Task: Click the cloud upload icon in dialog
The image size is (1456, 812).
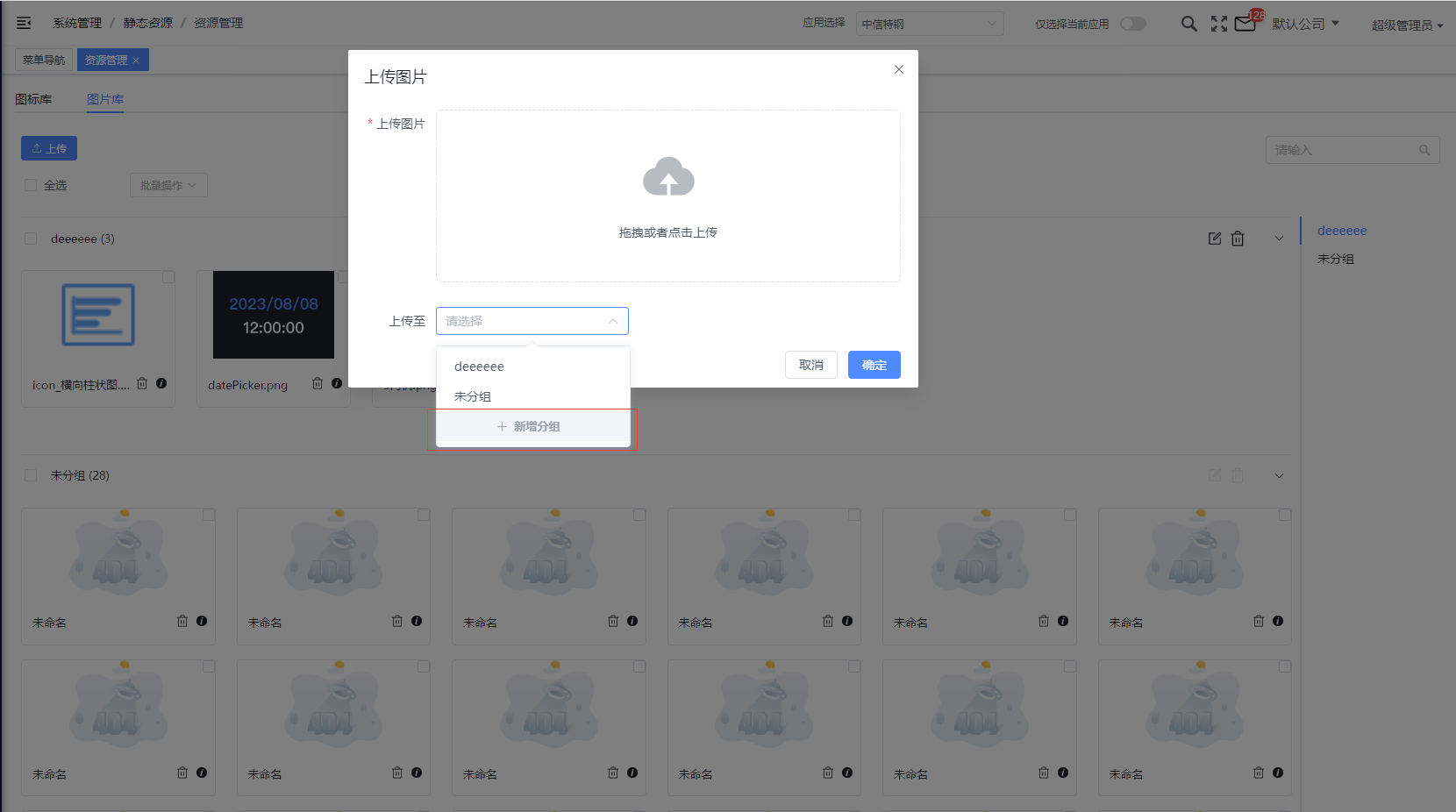Action: click(668, 176)
